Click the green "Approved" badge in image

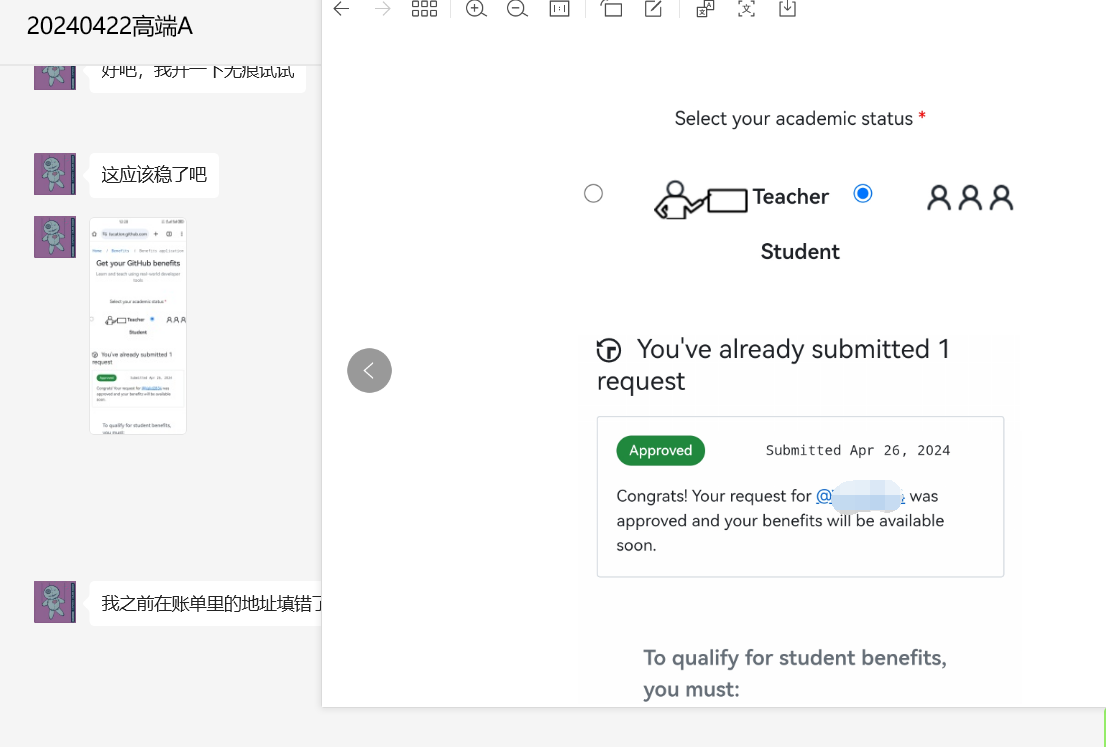tap(660, 451)
